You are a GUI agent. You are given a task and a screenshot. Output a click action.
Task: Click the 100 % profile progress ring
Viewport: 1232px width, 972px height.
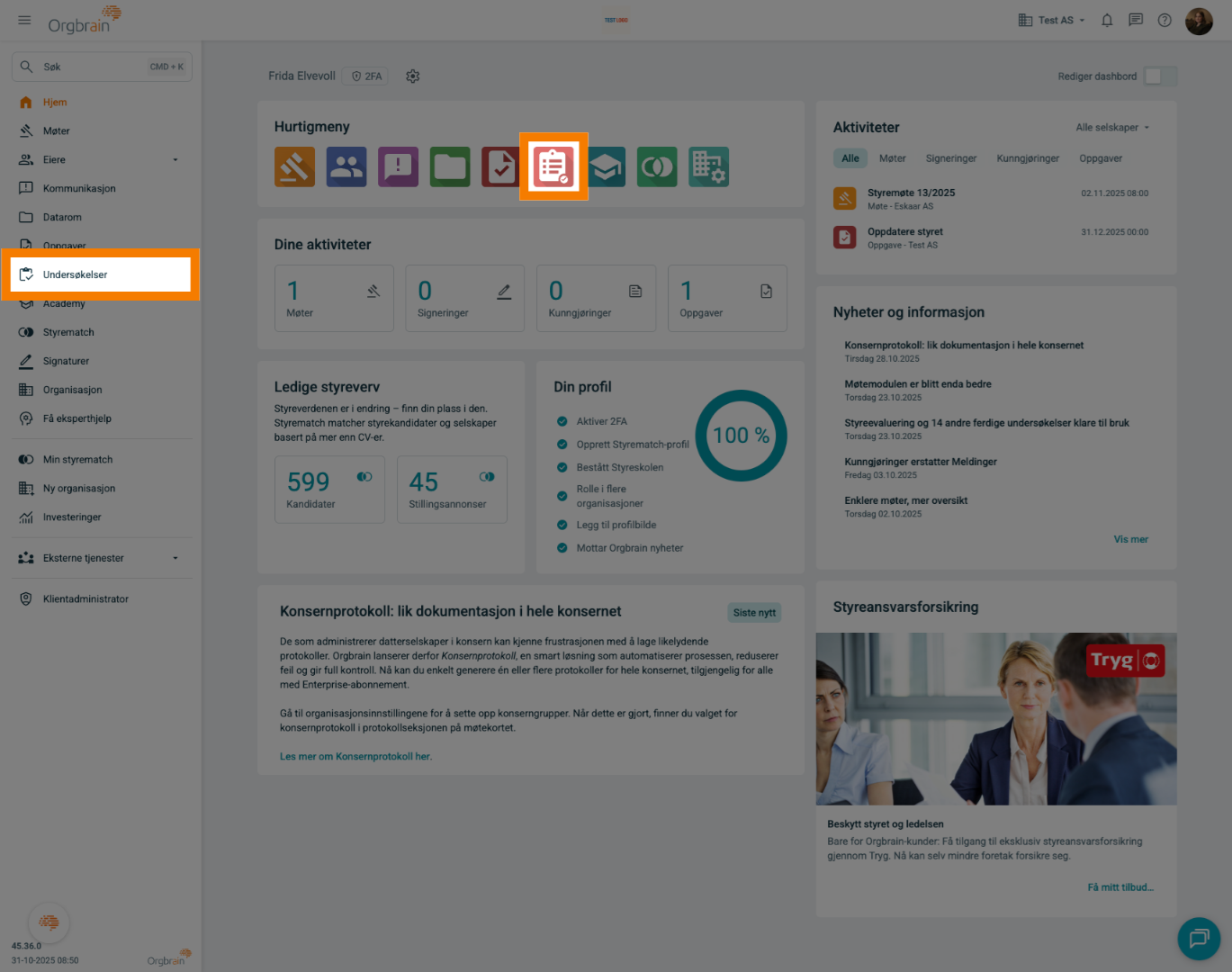(741, 436)
